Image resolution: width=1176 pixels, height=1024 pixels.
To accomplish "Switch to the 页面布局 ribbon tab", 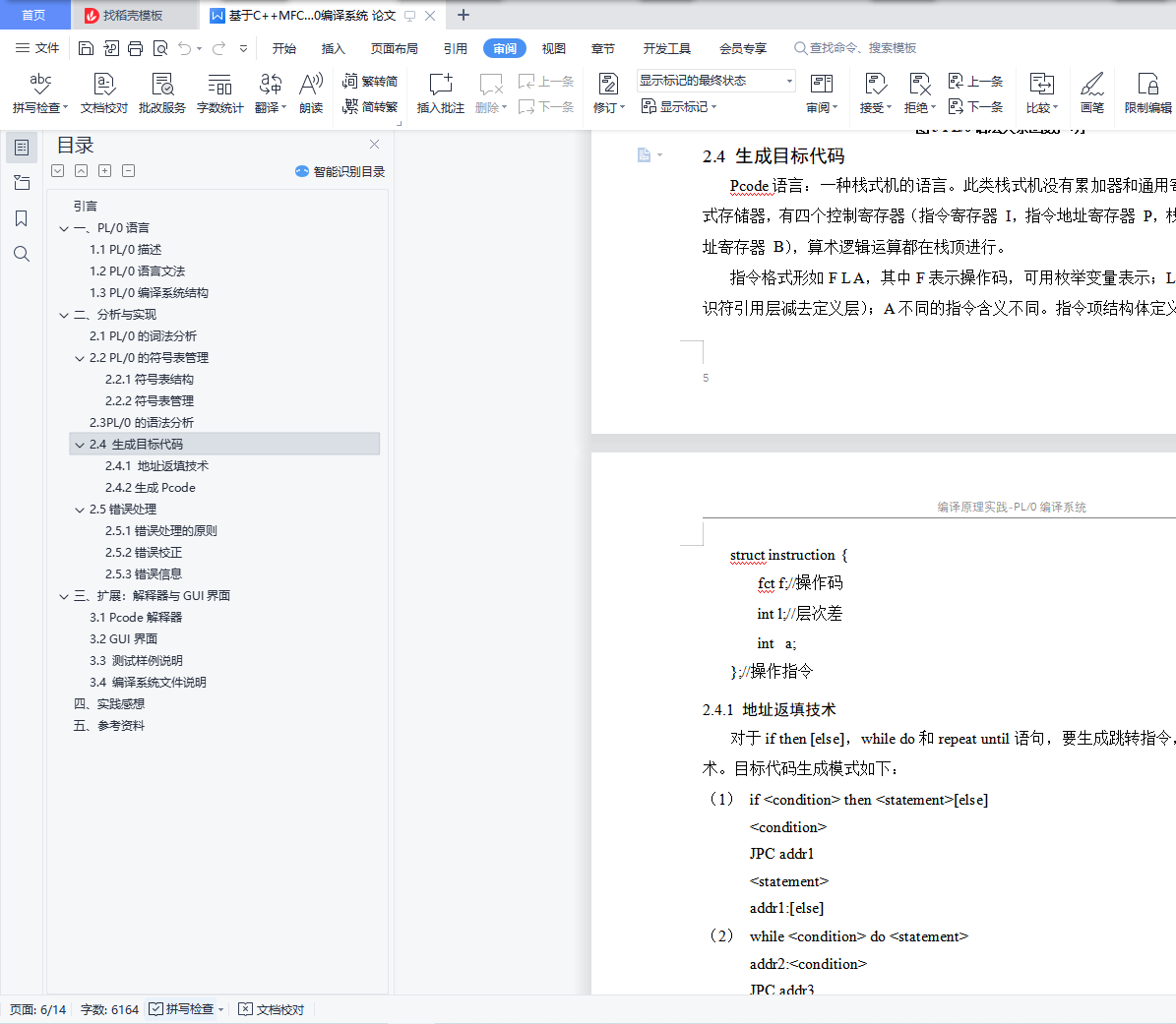I will tap(395, 49).
